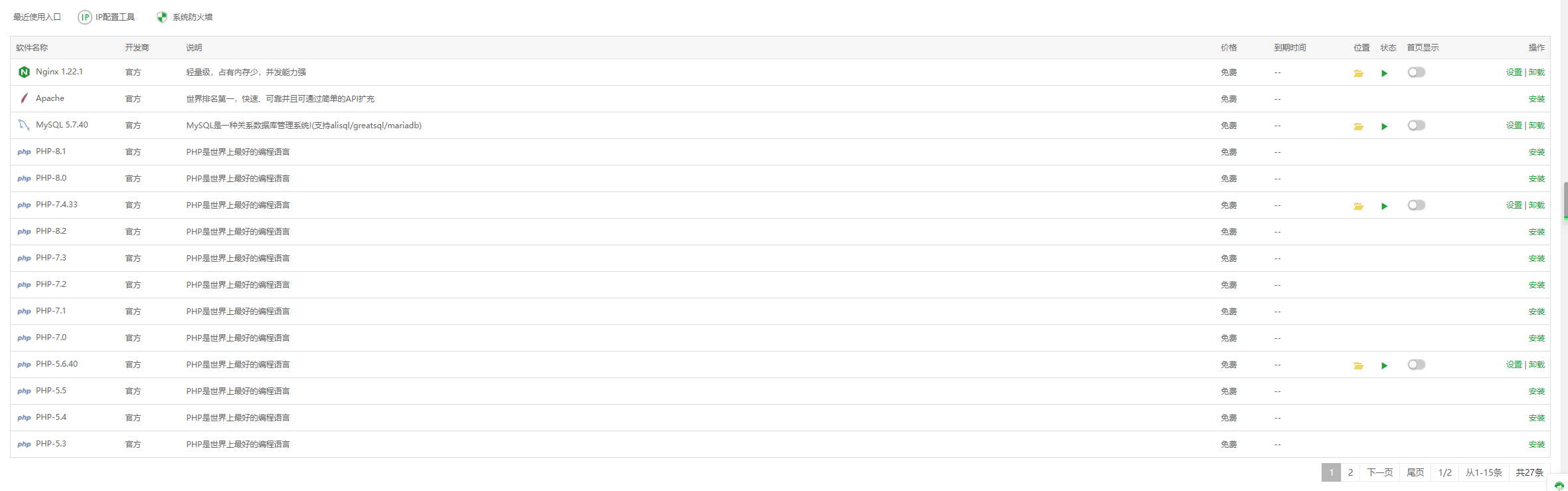Enable homepage display for Nginx
The height and width of the screenshot is (491, 1568).
(x=1416, y=72)
